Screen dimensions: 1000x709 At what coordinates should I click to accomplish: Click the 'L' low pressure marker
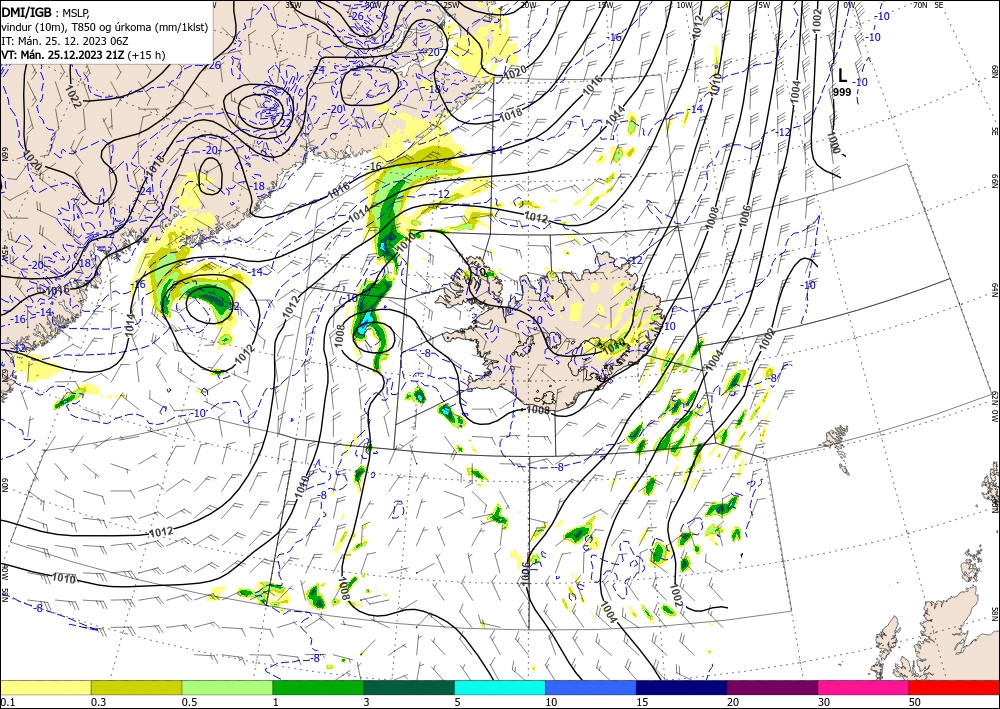point(842,76)
